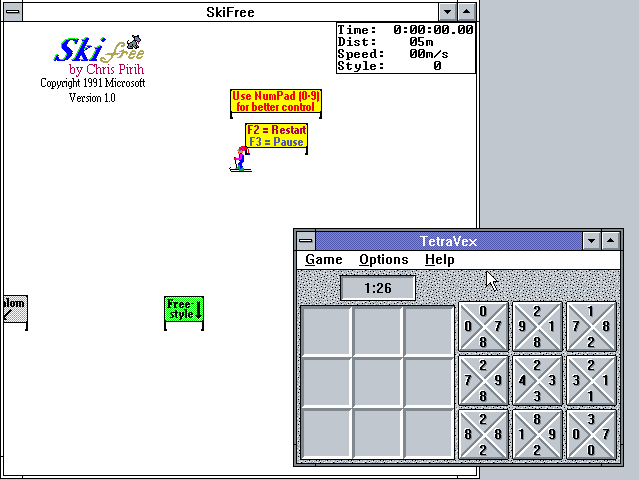
Task: Click the top-right empty board cell
Action: pos(429,331)
